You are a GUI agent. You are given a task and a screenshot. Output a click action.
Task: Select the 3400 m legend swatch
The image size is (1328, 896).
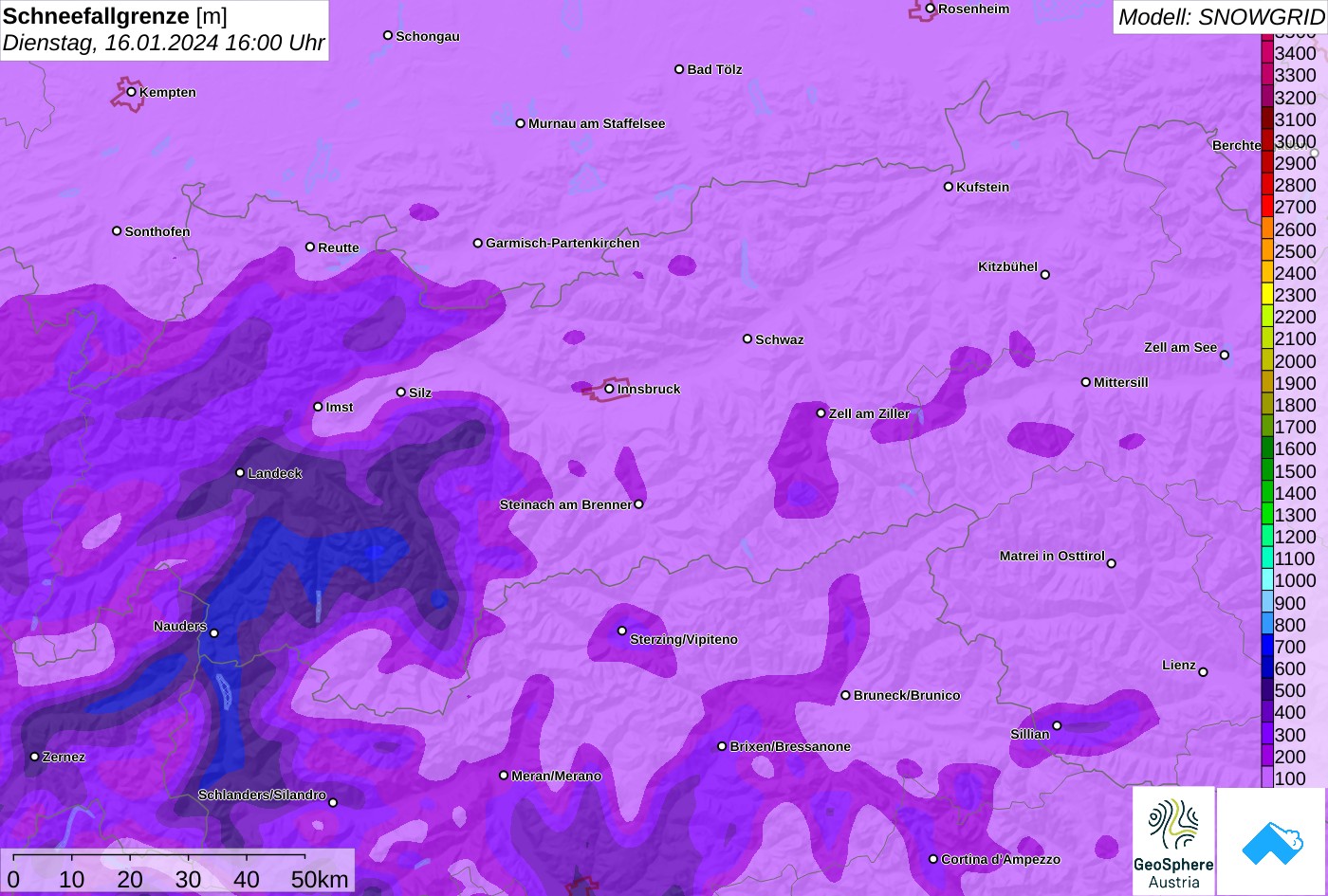(1266, 53)
